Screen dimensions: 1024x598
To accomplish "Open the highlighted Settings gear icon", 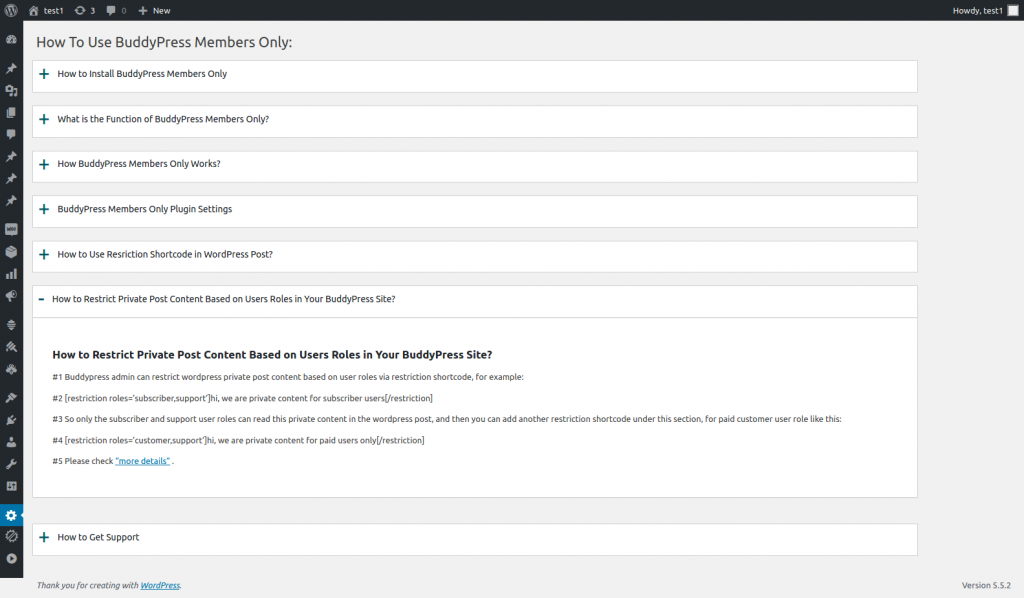I will coord(11,514).
